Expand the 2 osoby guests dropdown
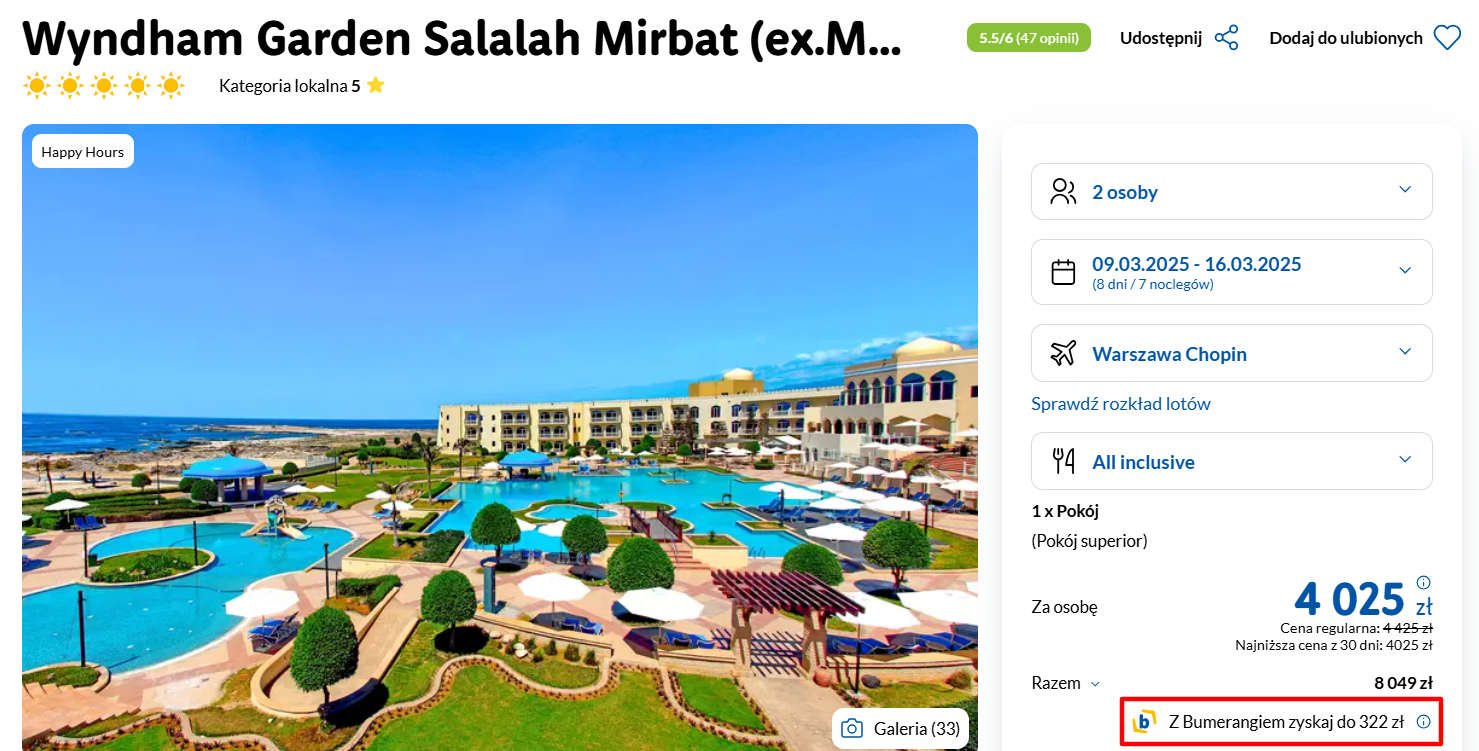The width and height of the screenshot is (1479, 751). (1232, 191)
